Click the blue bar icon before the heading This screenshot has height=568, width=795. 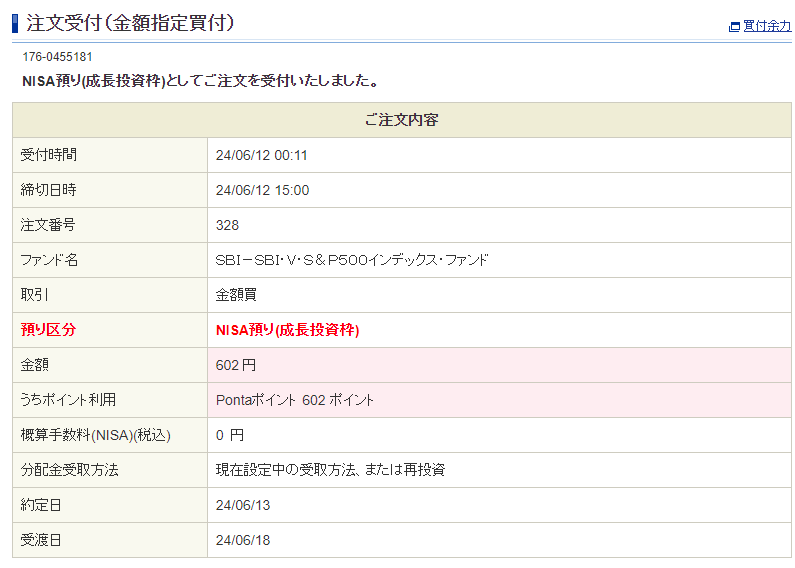coord(16,22)
